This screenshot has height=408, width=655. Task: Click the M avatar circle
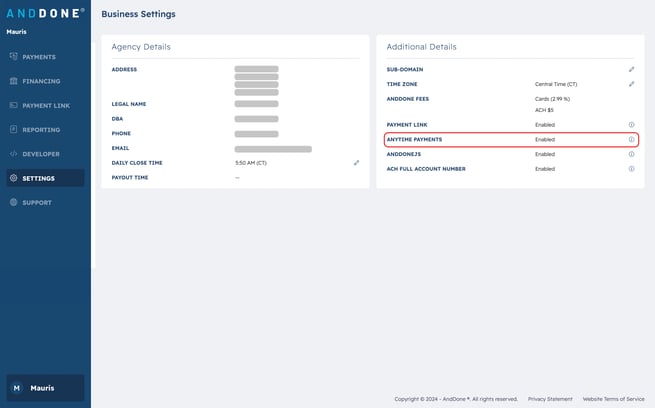pos(16,388)
